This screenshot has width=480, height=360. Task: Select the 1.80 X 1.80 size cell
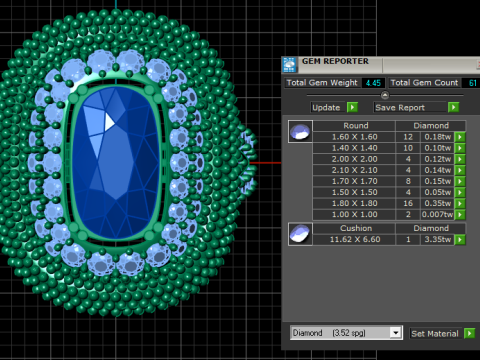tap(354, 203)
